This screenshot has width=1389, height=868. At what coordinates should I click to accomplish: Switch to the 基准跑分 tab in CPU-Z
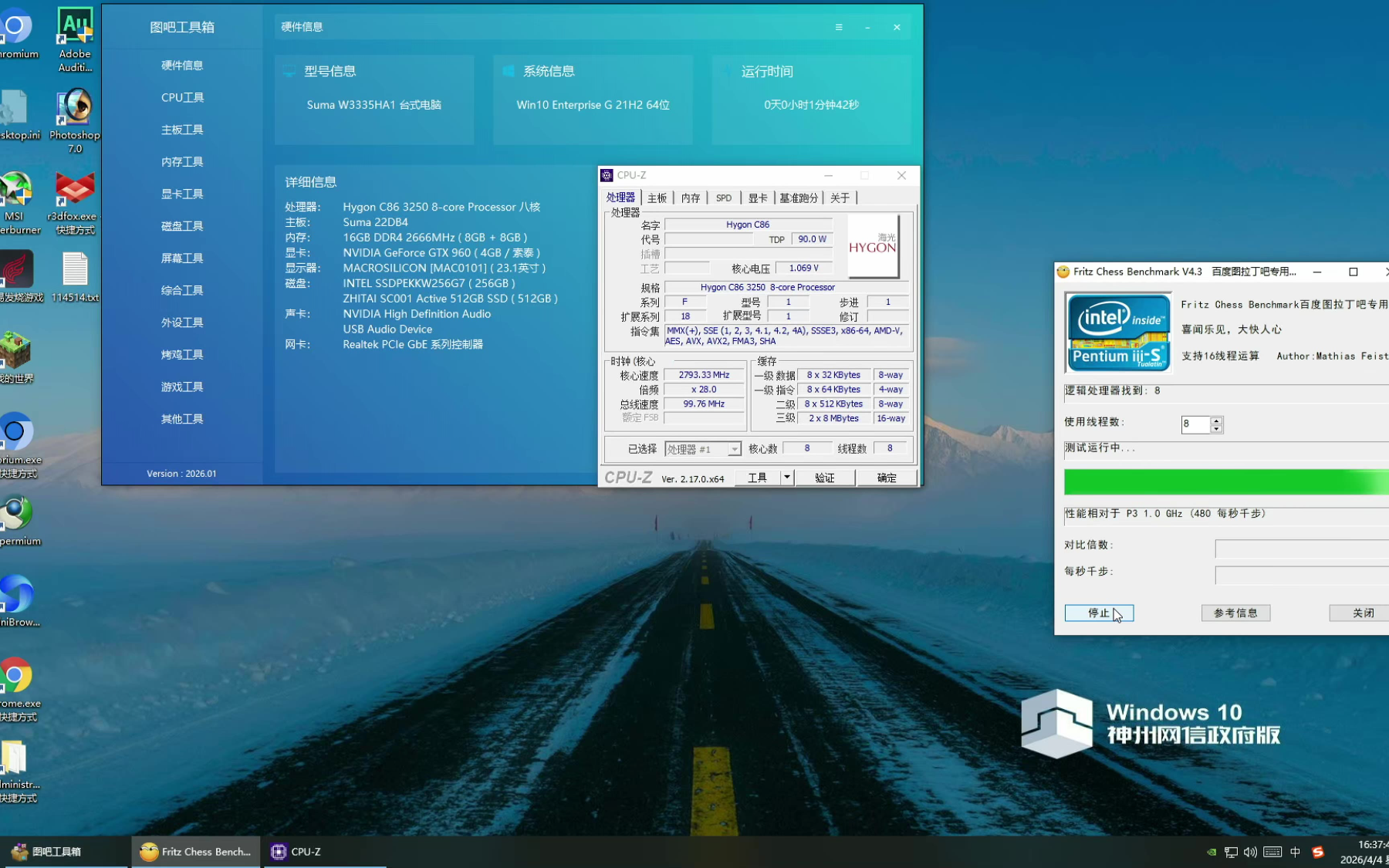[798, 198]
